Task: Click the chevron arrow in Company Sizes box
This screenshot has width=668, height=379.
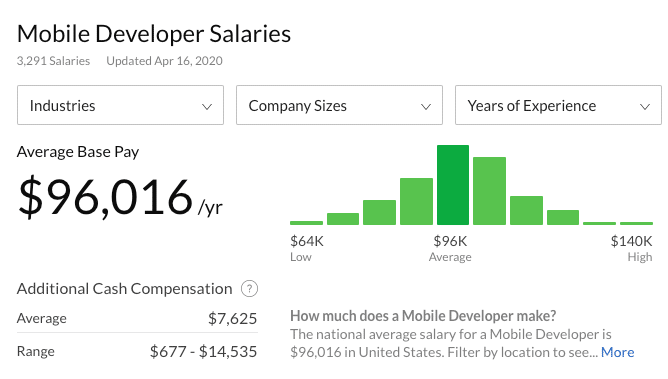Action: 426,107
